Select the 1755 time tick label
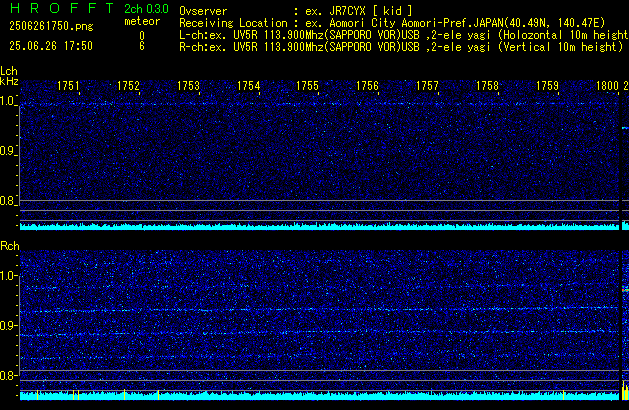629x410 pixels. point(307,86)
